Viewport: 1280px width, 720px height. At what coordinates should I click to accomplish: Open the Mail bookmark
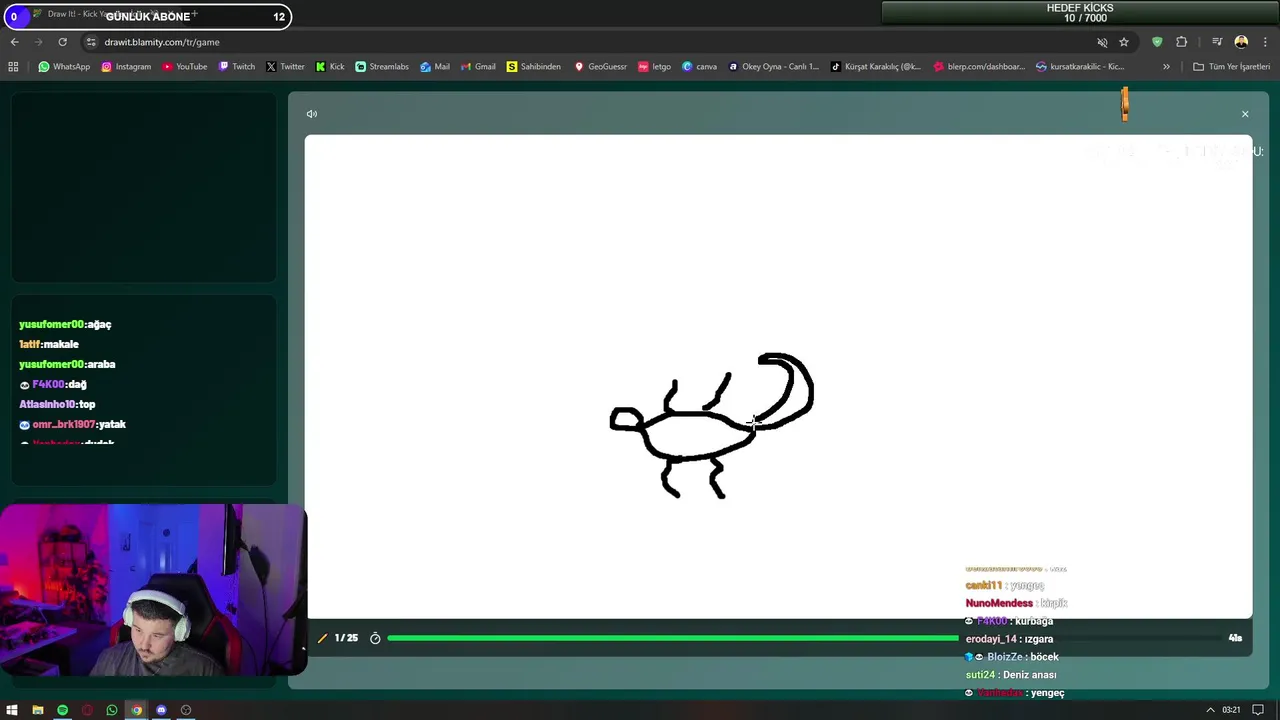[x=435, y=67]
